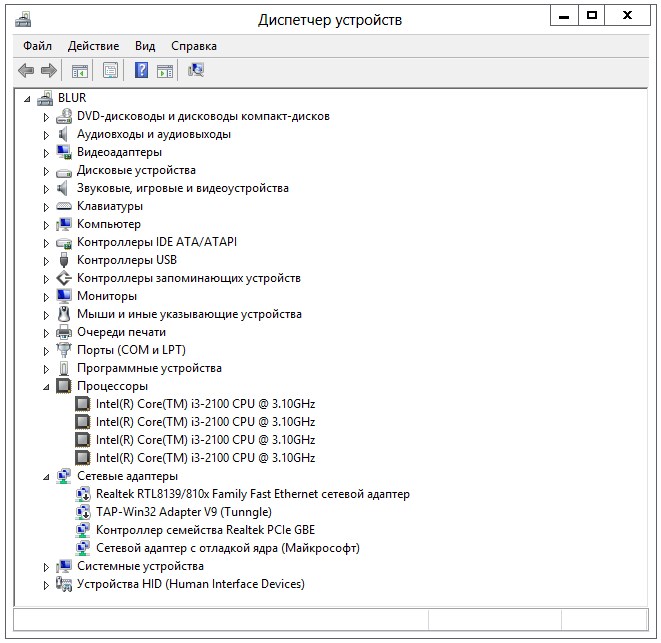Image resolution: width=661 pixels, height=643 pixels.
Task: Open the Справка menu
Action: 194,46
